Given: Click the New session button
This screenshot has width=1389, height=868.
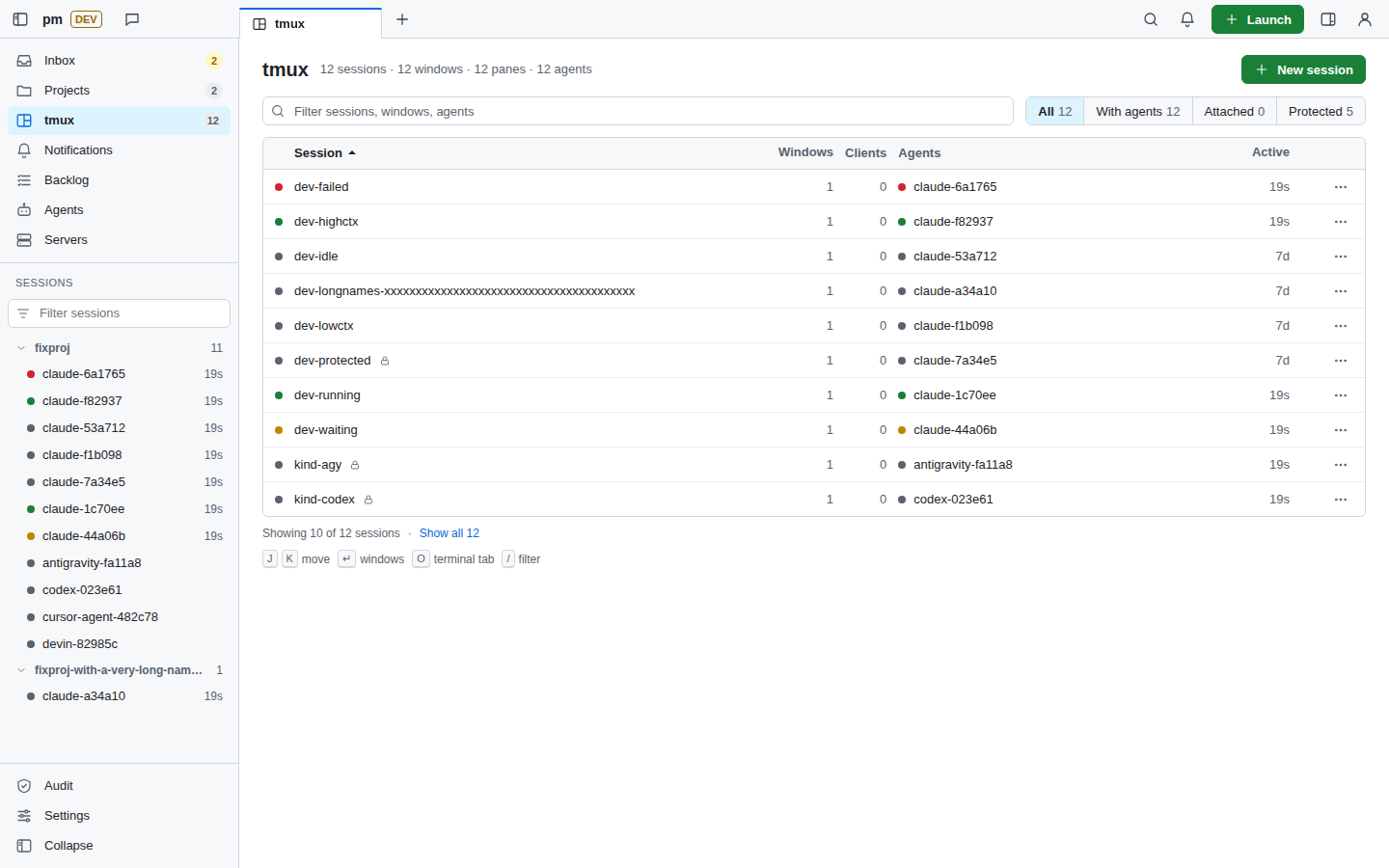Looking at the screenshot, I should coord(1303,69).
